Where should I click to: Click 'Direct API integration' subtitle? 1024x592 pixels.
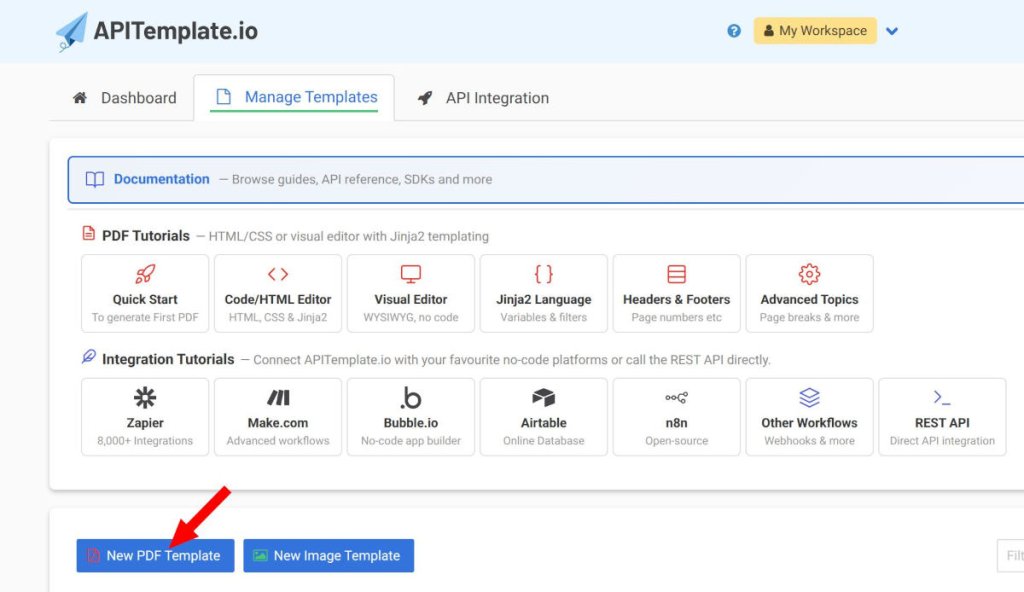click(942, 441)
